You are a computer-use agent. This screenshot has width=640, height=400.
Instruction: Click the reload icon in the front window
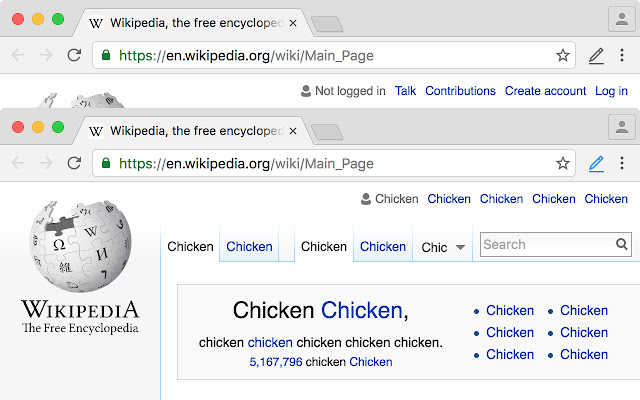pos(74,163)
